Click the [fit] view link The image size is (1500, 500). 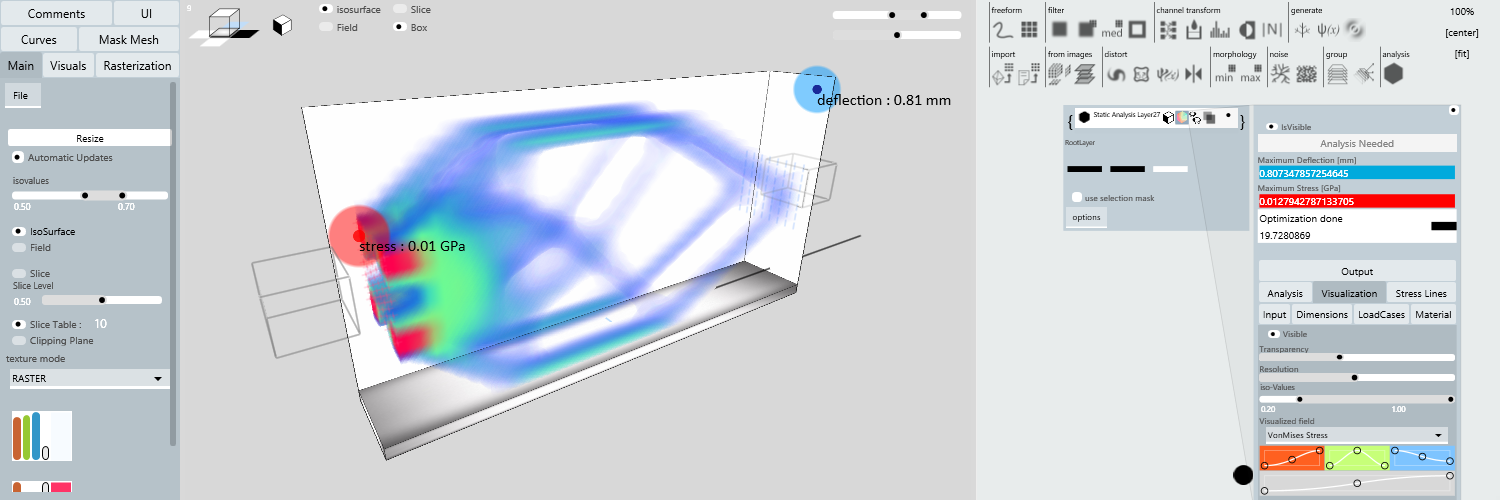point(1462,54)
